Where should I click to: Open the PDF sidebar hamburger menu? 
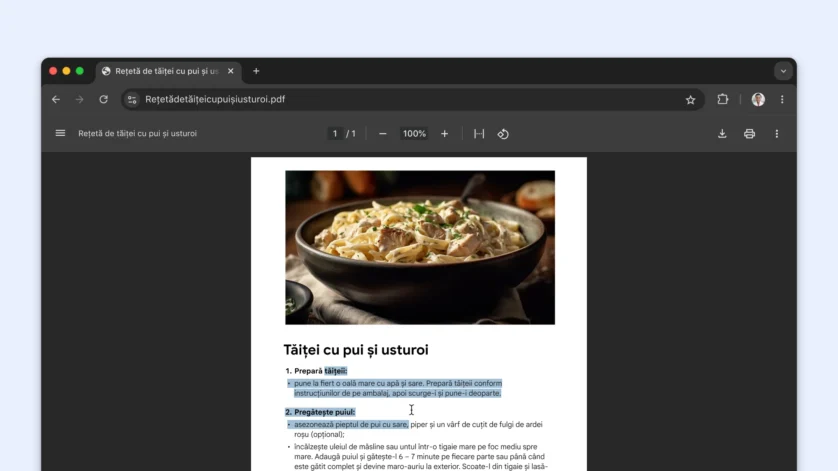point(60,133)
